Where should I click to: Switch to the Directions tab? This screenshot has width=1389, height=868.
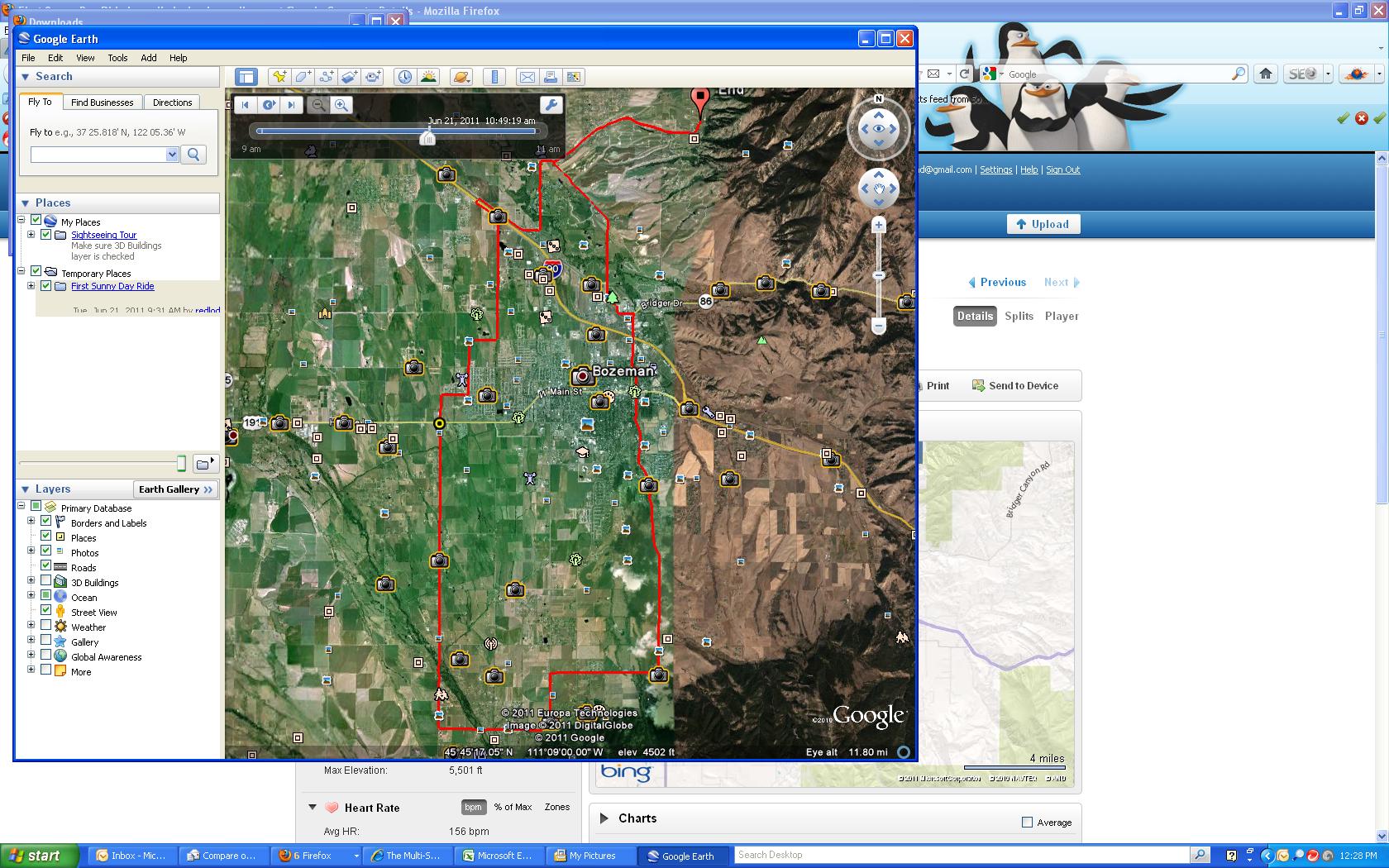coord(172,103)
